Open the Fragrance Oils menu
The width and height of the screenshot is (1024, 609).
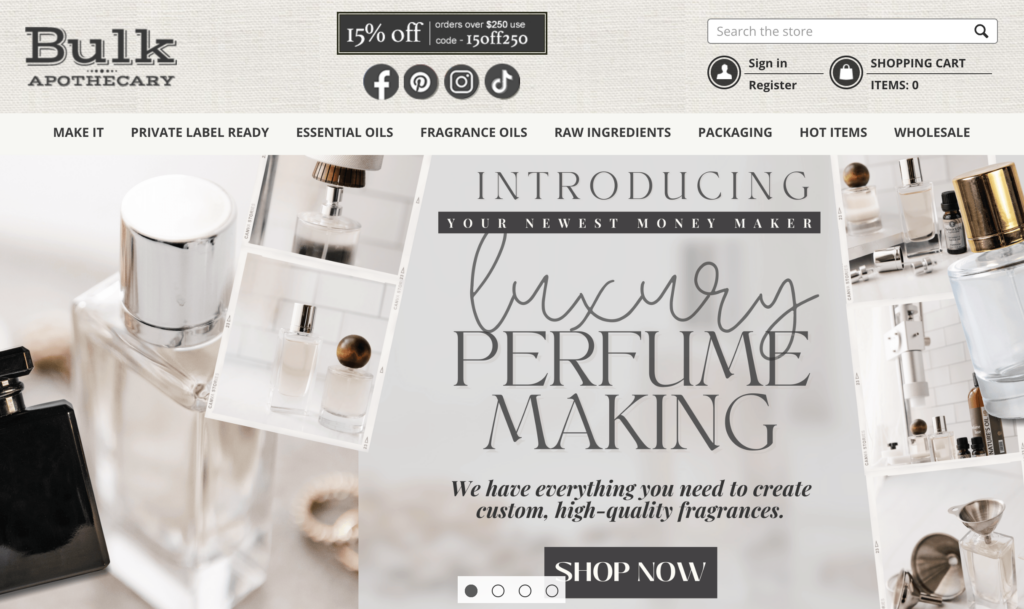[473, 133]
